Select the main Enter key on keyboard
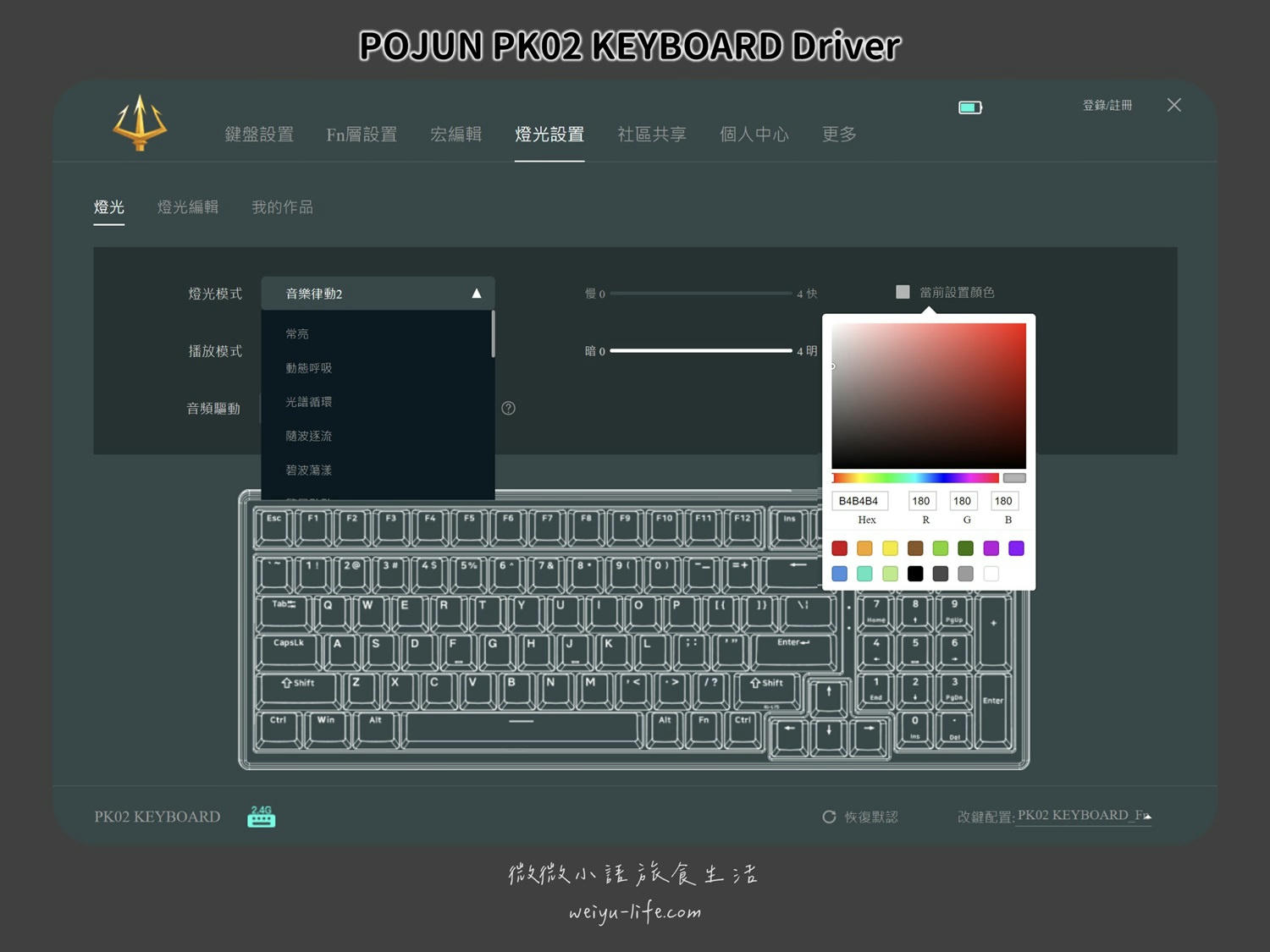1270x952 pixels. point(793,652)
